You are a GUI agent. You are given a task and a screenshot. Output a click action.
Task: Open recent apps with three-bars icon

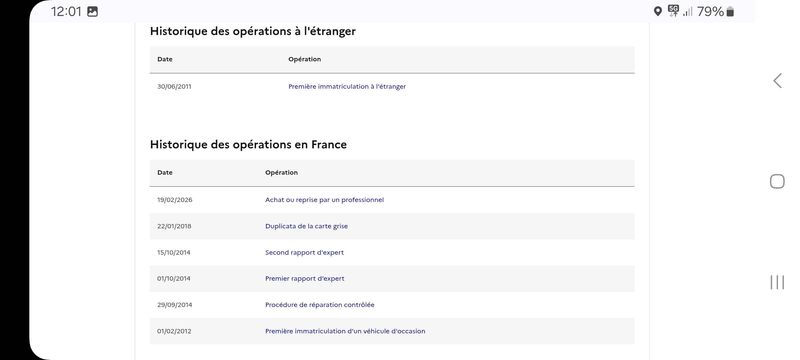pyautogui.click(x=777, y=282)
